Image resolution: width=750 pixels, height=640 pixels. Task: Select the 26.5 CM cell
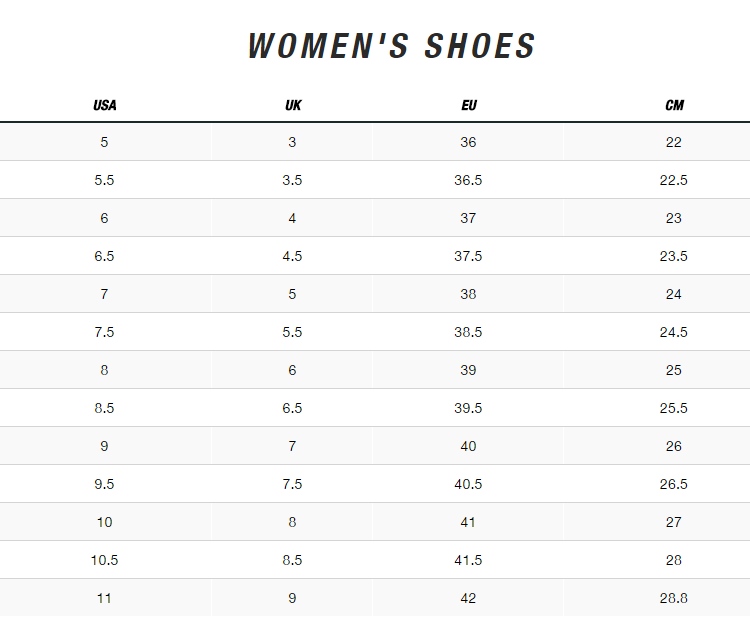pos(674,484)
